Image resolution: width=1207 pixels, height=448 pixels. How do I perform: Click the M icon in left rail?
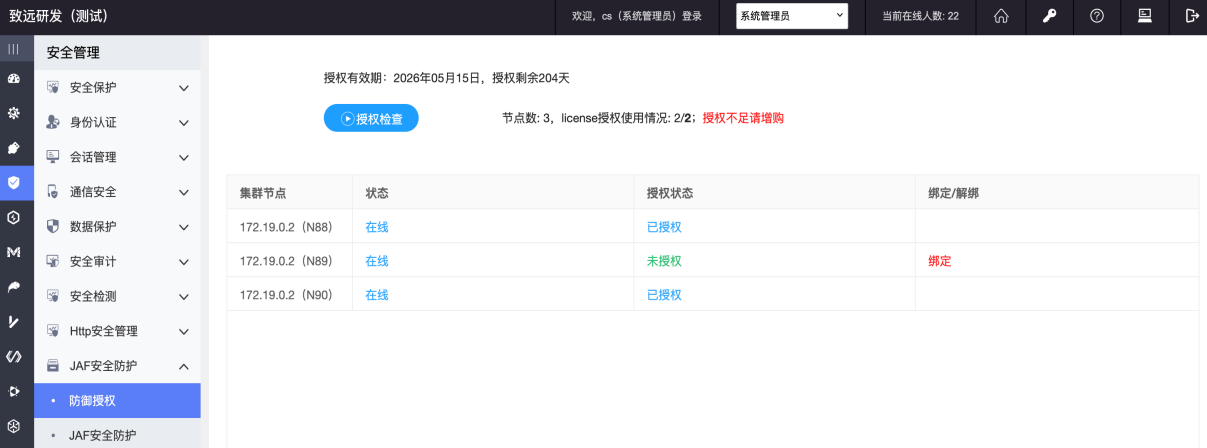13,252
